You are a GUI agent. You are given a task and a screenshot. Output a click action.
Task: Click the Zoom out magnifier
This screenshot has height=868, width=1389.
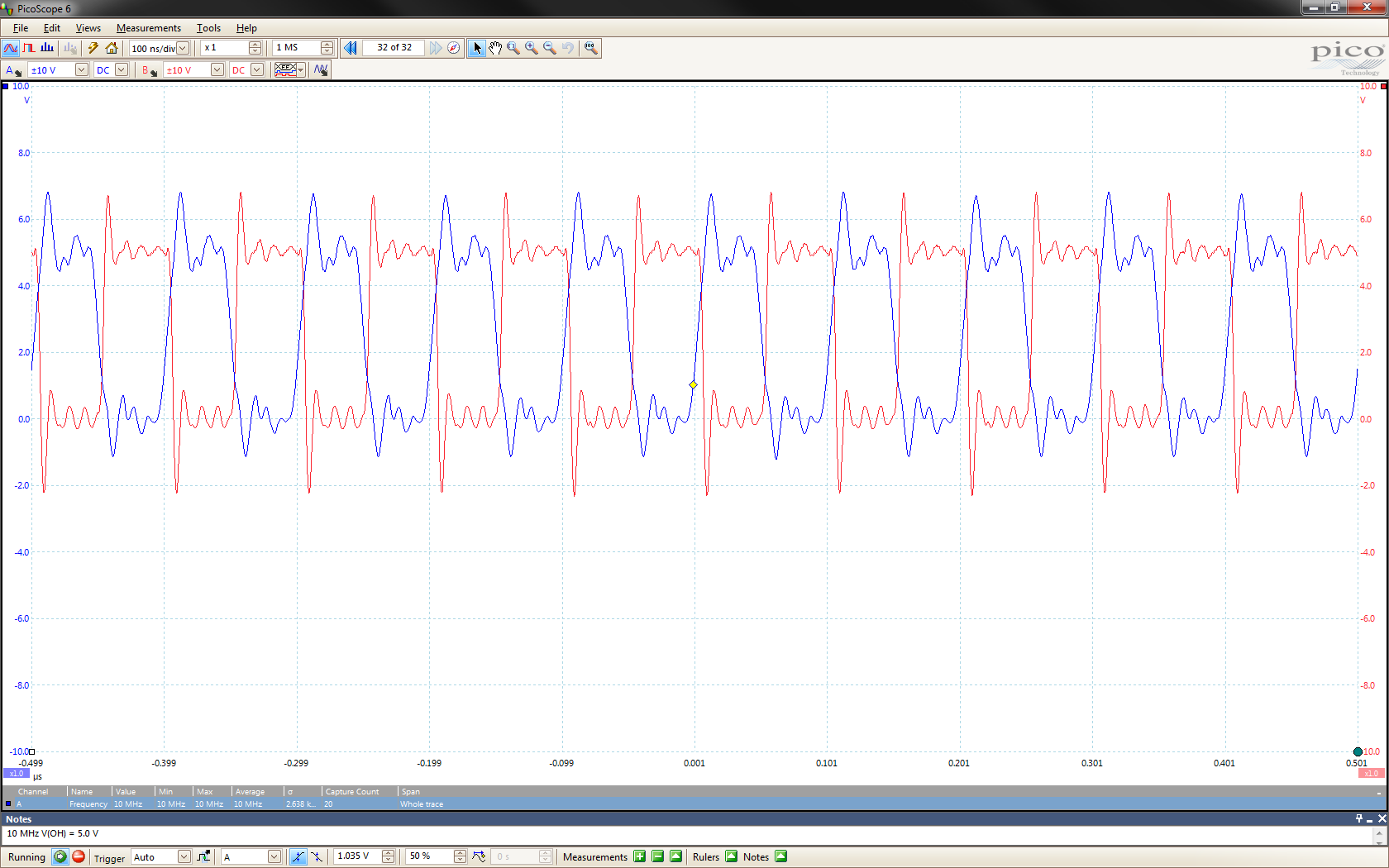[550, 48]
